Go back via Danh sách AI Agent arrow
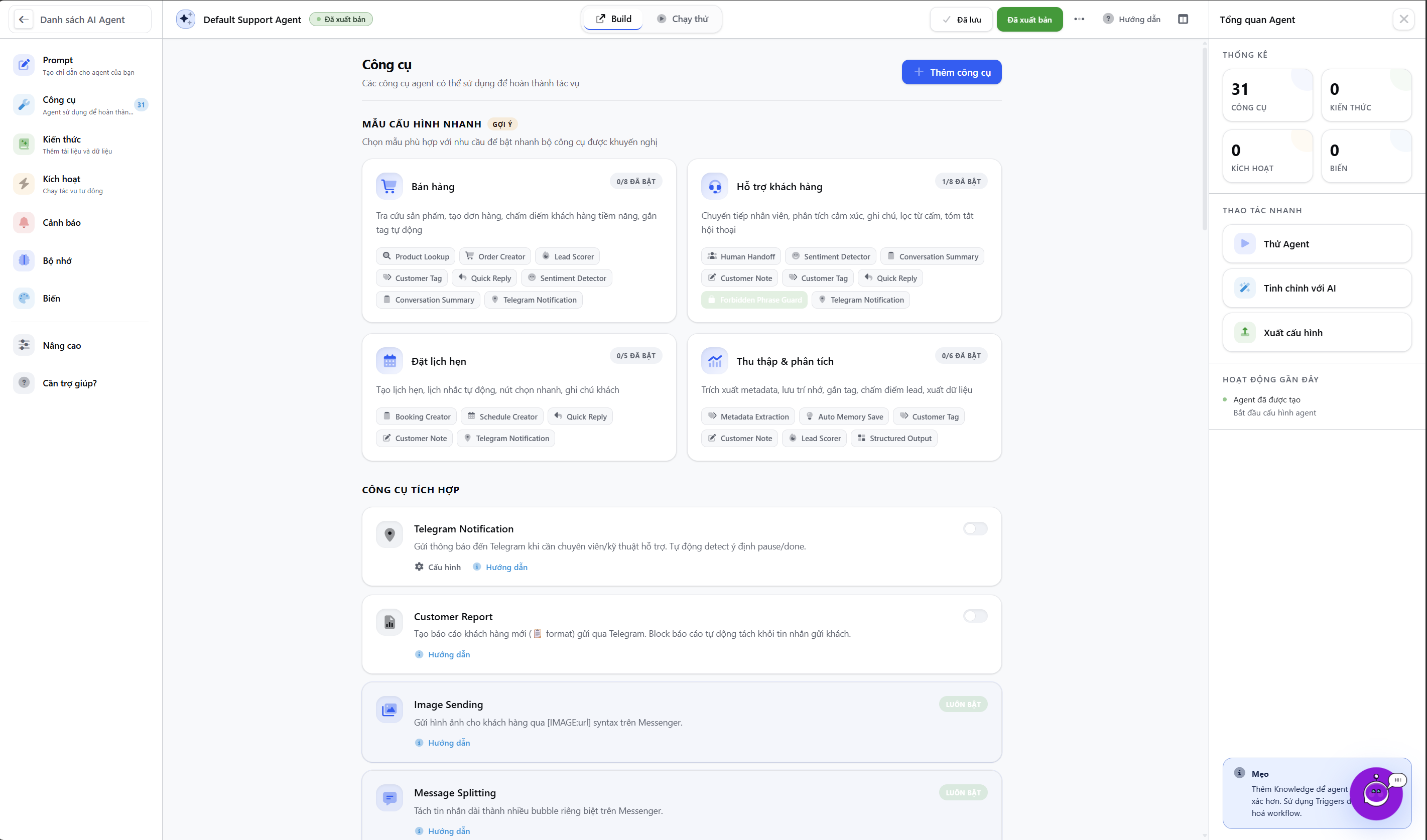Screen dimensions: 1427x840 [x=23, y=19]
